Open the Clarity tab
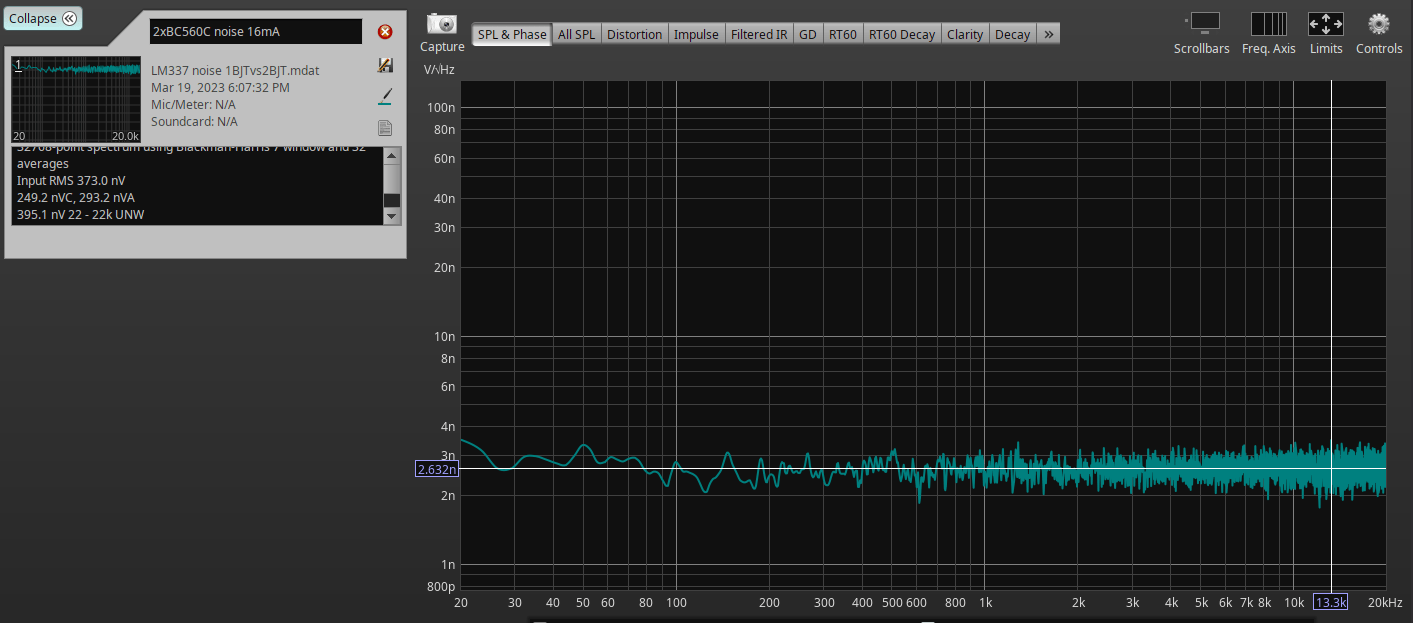Viewport: 1413px width, 623px height. 965,34
